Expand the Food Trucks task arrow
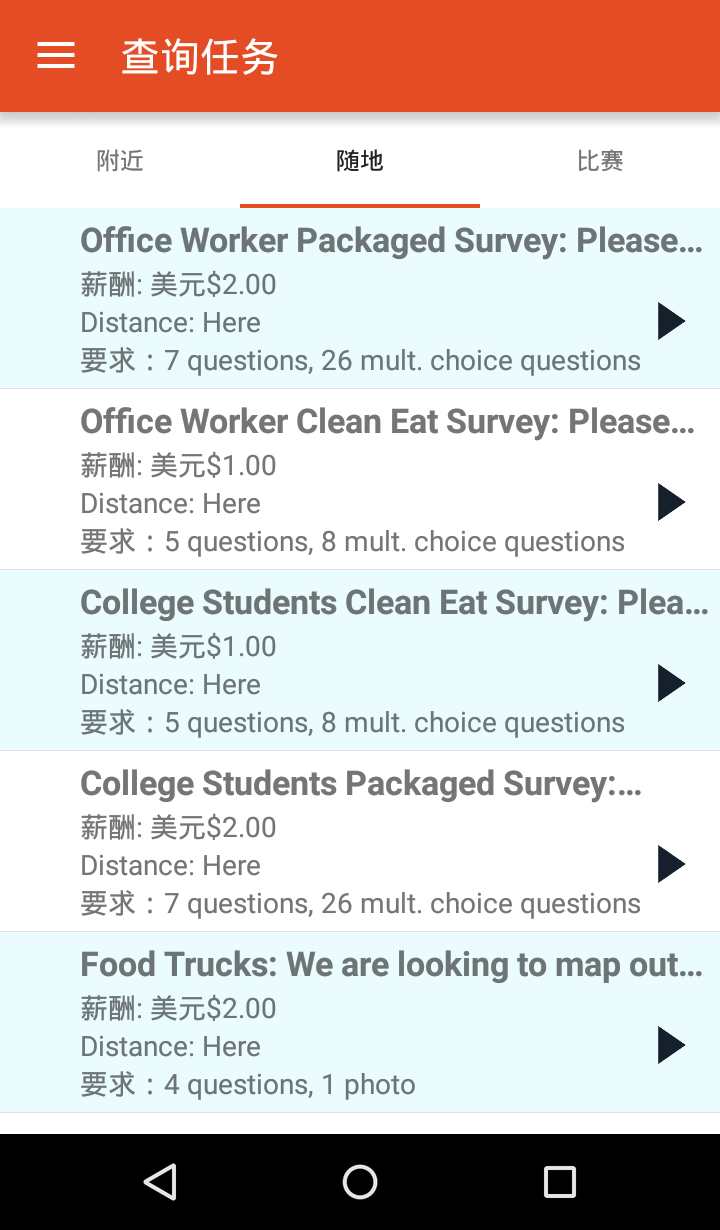 [671, 1045]
